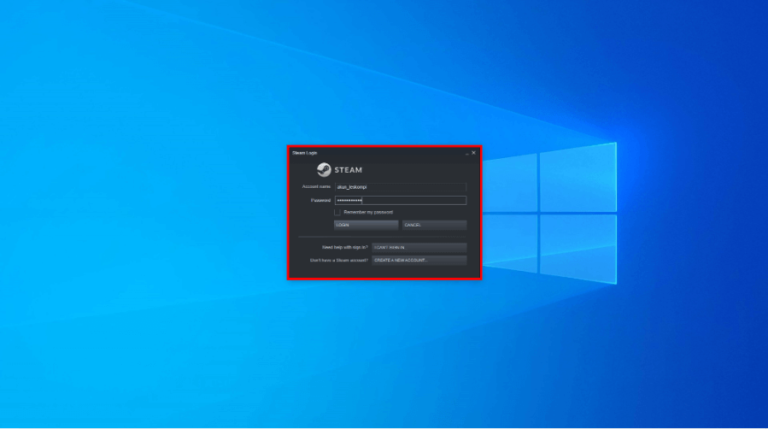Screen dimensions: 768x429
Task: Click the 'Password' label
Action: (x=321, y=200)
